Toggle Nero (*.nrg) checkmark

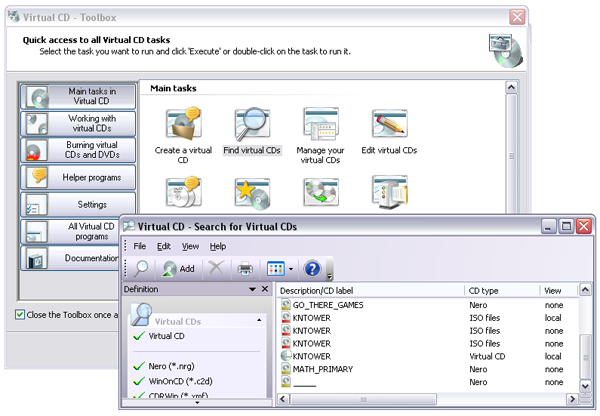click(x=139, y=366)
